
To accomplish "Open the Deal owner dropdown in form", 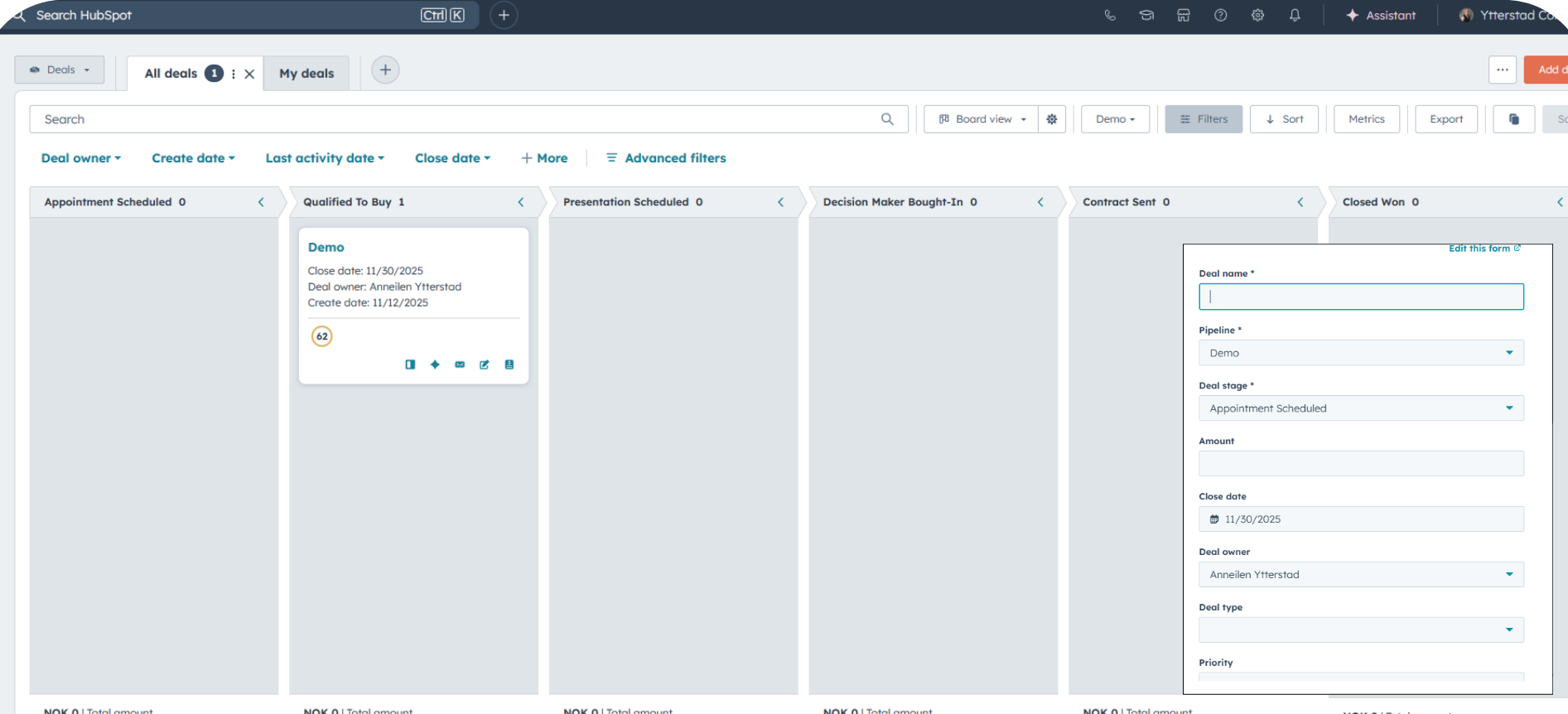I will [1361, 575].
